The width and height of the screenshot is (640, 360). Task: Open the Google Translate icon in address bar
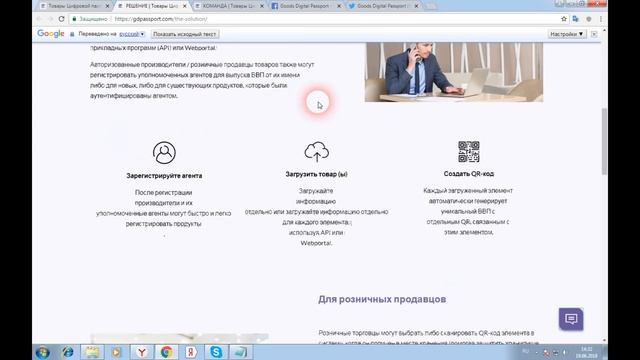coord(576,19)
